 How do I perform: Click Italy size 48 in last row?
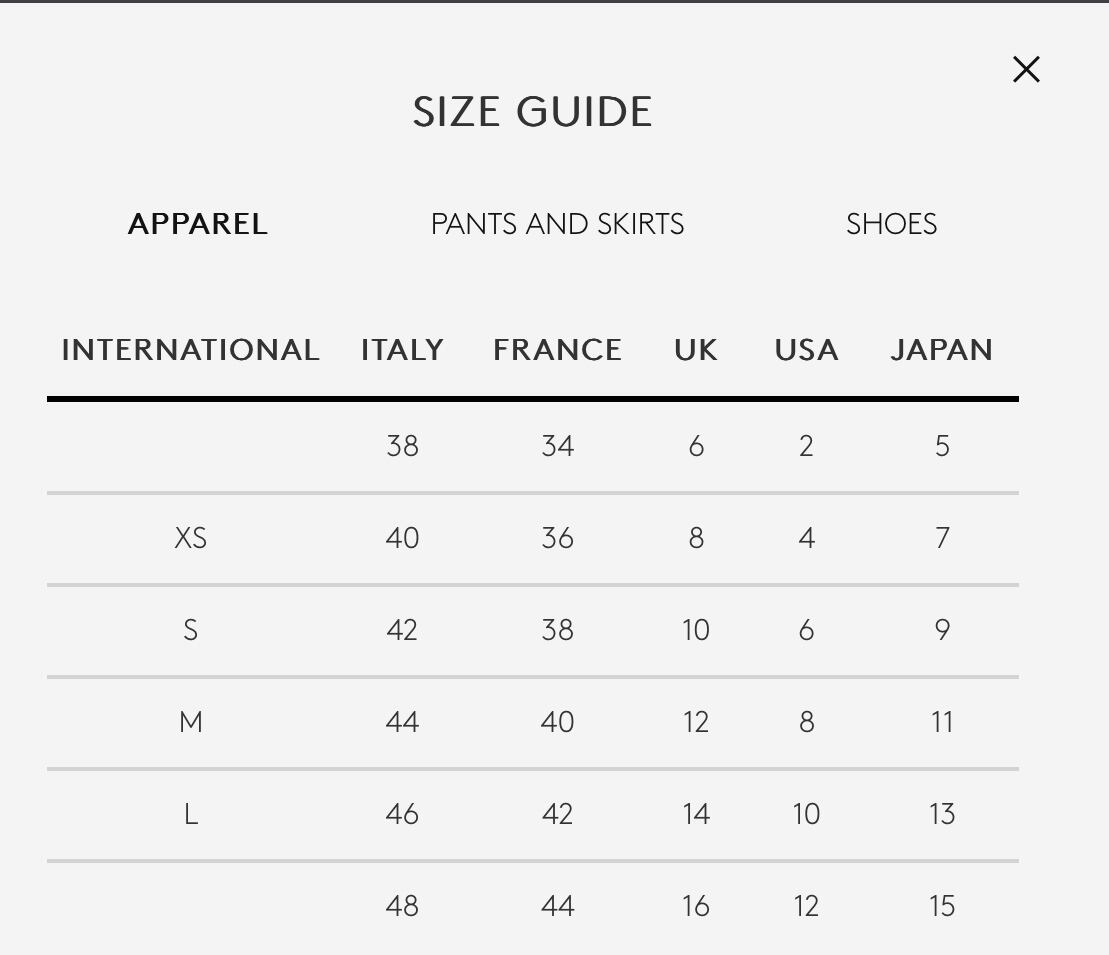(402, 906)
